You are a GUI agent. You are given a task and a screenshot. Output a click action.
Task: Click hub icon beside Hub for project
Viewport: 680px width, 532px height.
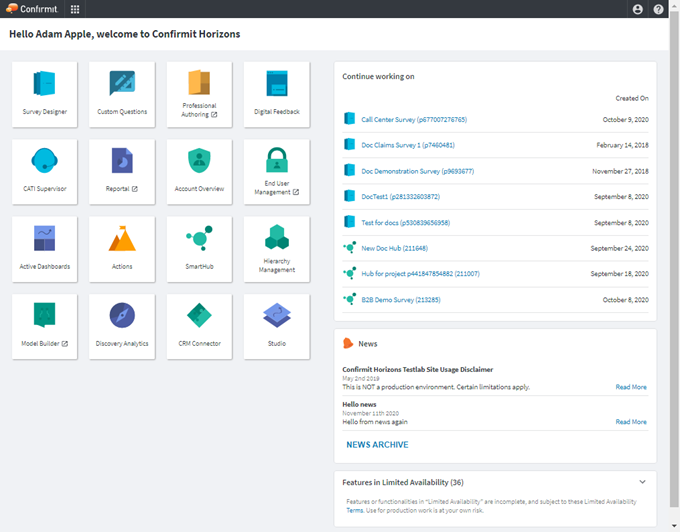(x=350, y=273)
